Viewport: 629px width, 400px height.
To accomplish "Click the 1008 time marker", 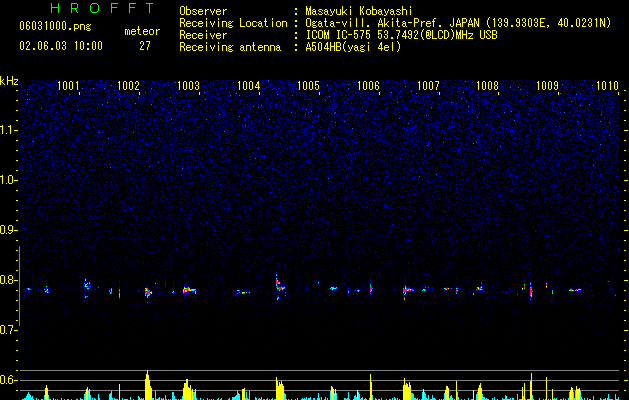I will (487, 86).
